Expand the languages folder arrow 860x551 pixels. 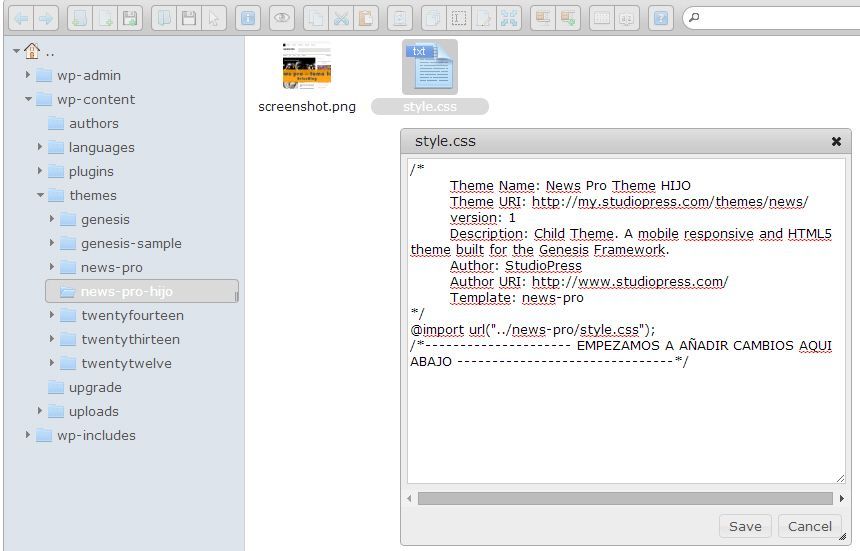[39, 147]
